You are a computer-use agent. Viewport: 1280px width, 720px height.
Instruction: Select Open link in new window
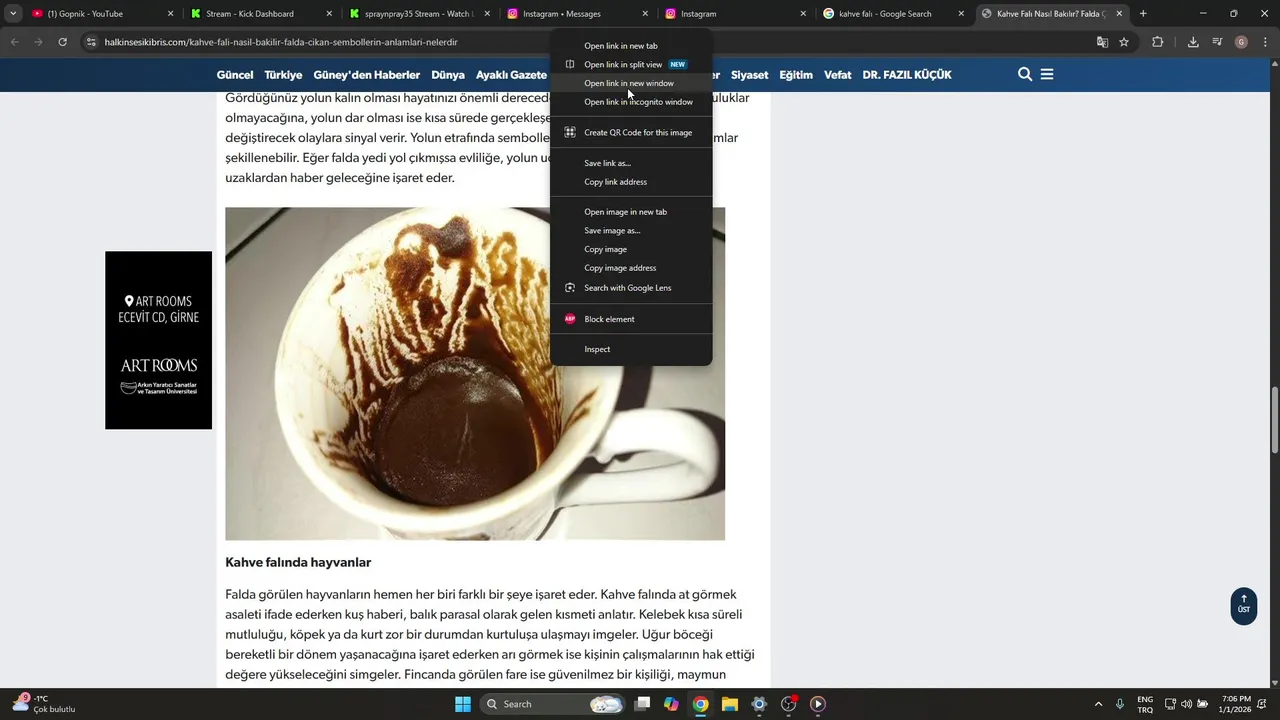[631, 83]
